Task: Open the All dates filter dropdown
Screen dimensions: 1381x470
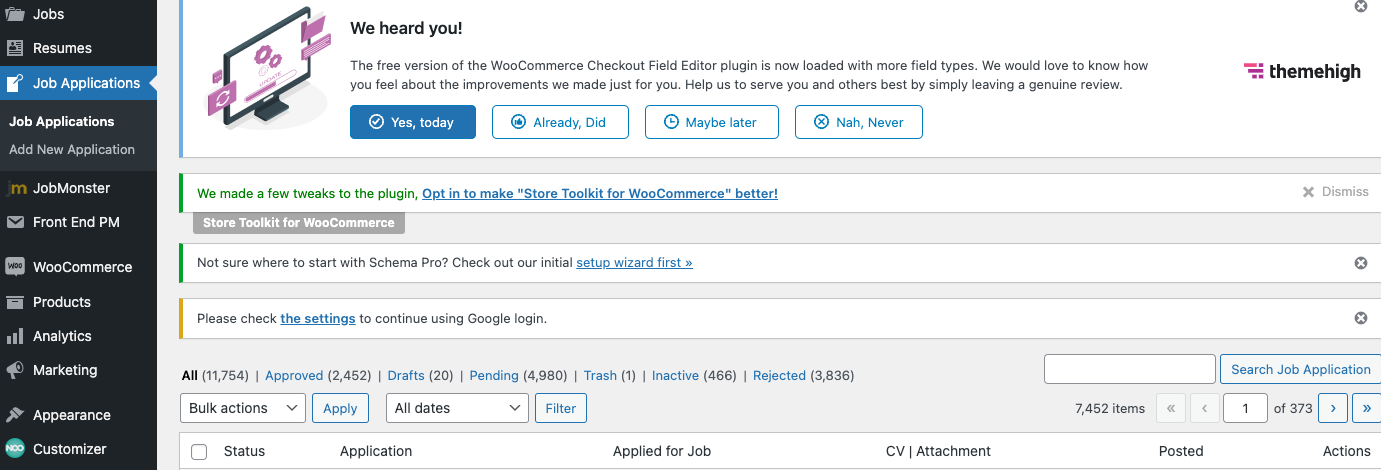Action: tap(457, 408)
